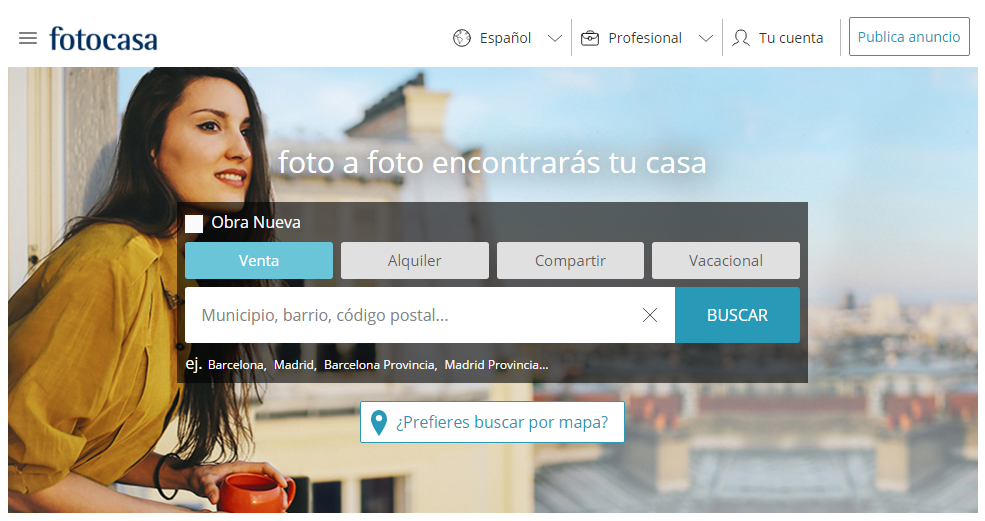Click the user account icon
Viewport: 985px width, 521px height.
[741, 38]
